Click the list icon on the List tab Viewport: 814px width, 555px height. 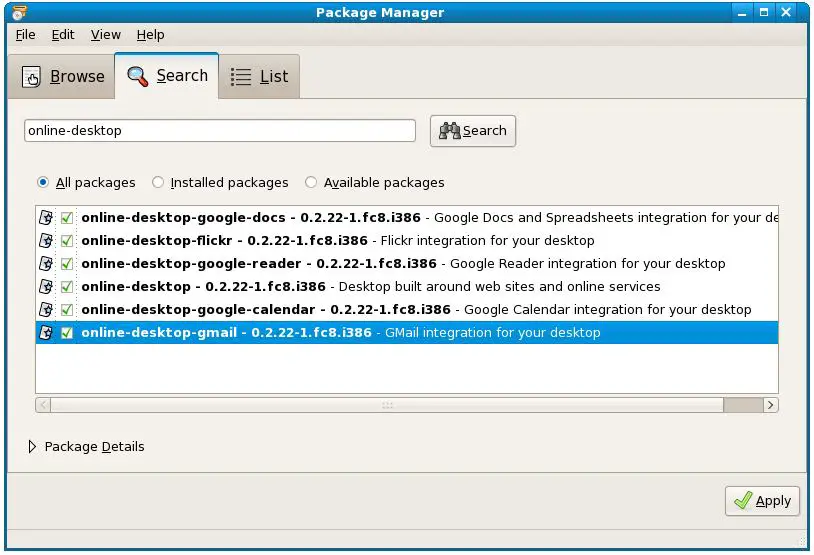(241, 77)
